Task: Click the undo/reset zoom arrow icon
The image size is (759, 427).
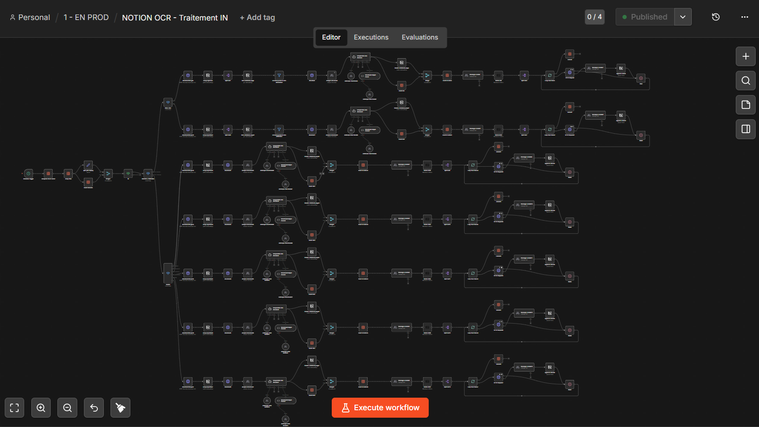Action: click(x=94, y=408)
